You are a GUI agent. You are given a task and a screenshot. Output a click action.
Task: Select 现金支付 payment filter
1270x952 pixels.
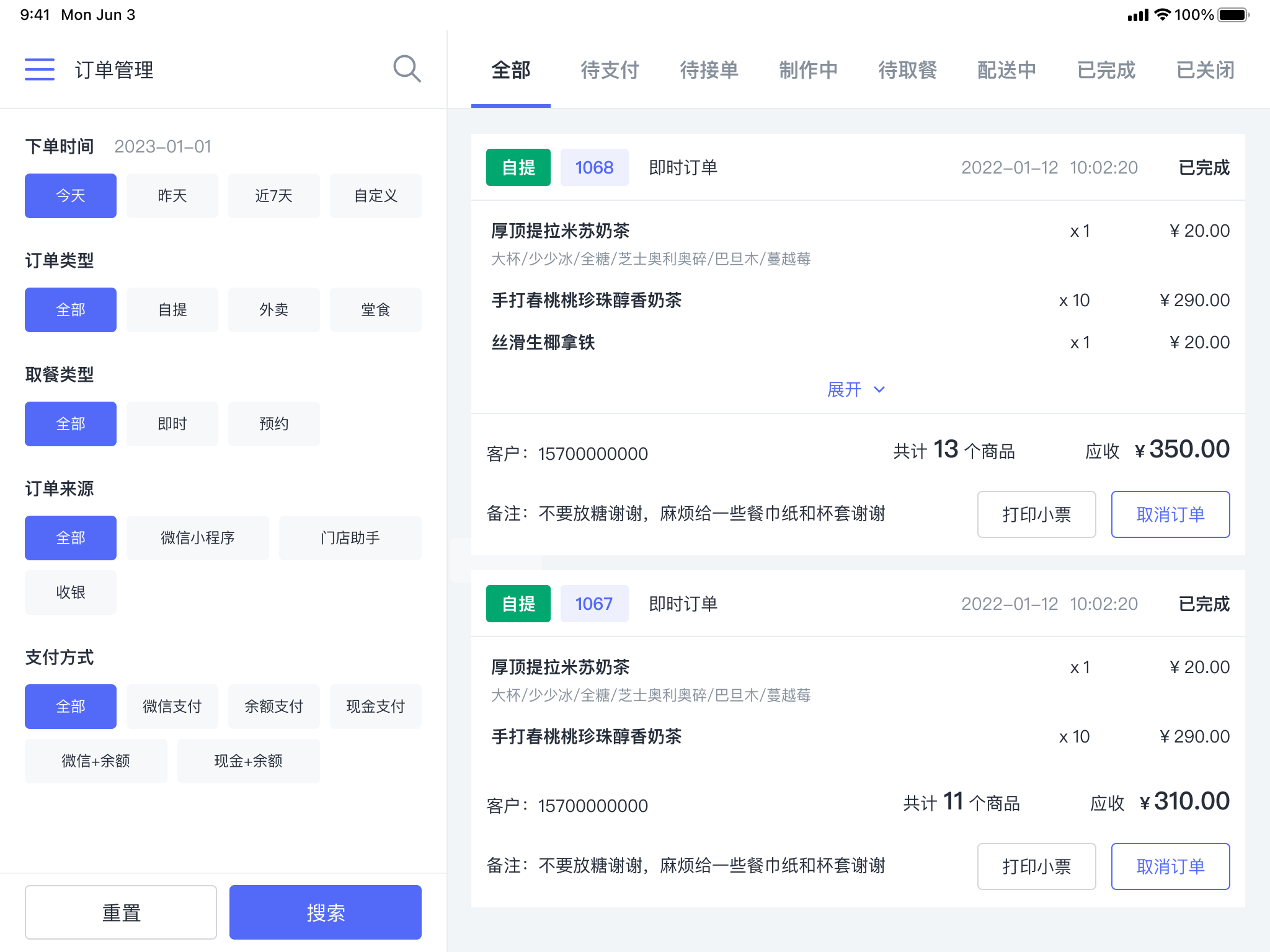[376, 707]
